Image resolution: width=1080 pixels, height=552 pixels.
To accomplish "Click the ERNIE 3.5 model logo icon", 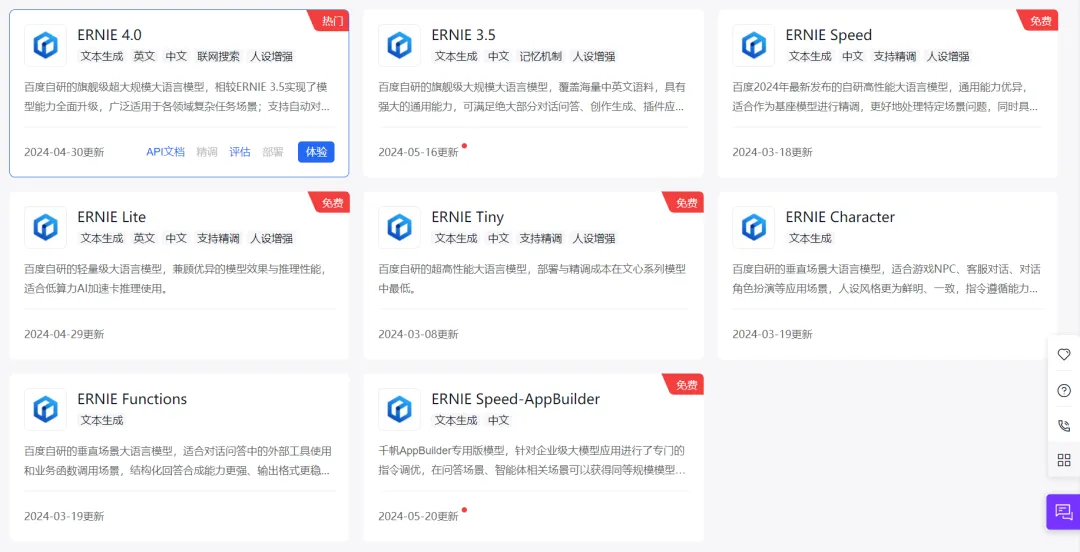I will (x=400, y=45).
